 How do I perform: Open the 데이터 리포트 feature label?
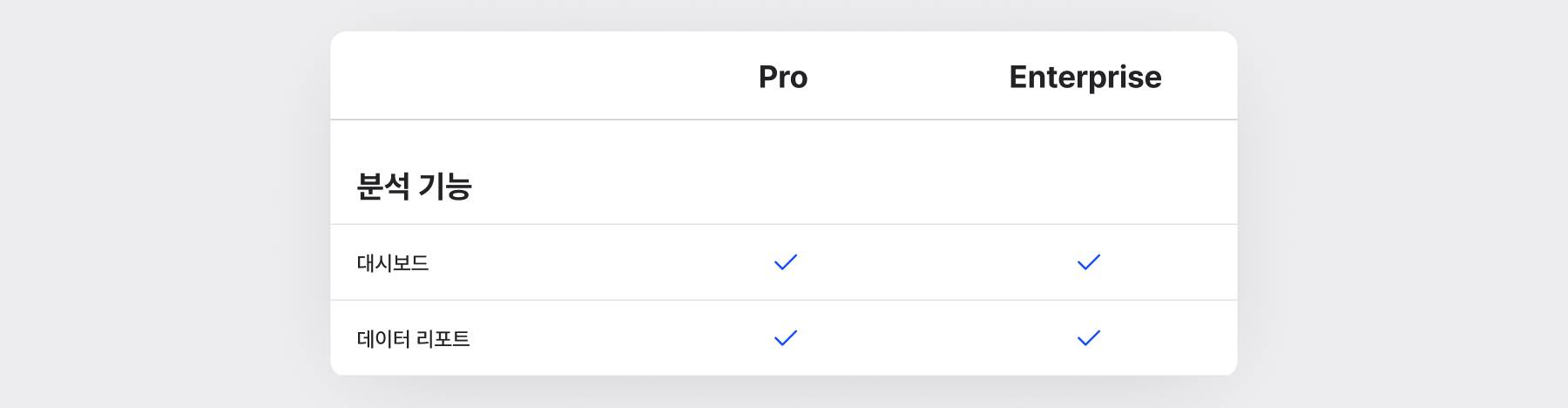point(413,339)
